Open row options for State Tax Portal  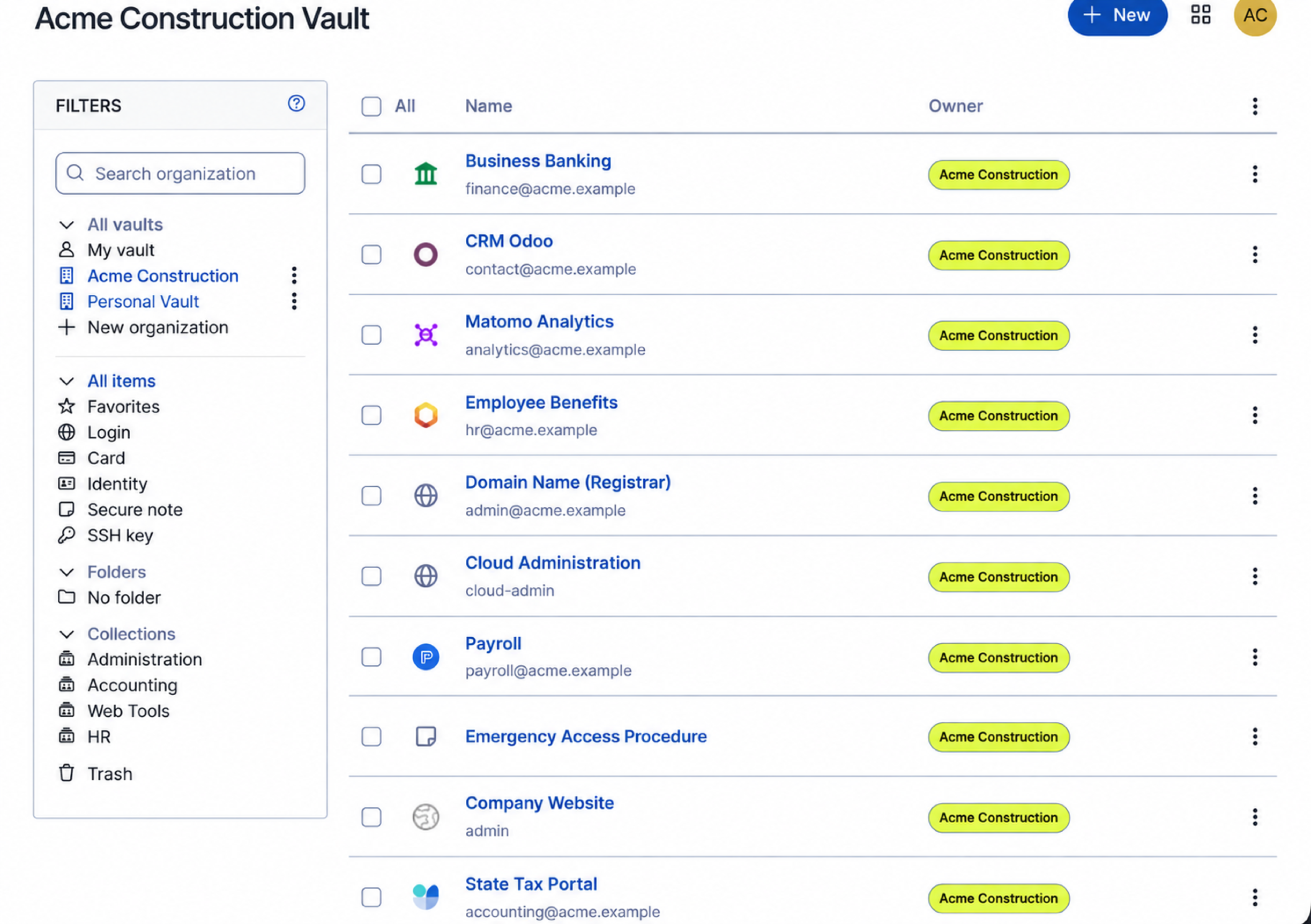pos(1255,898)
